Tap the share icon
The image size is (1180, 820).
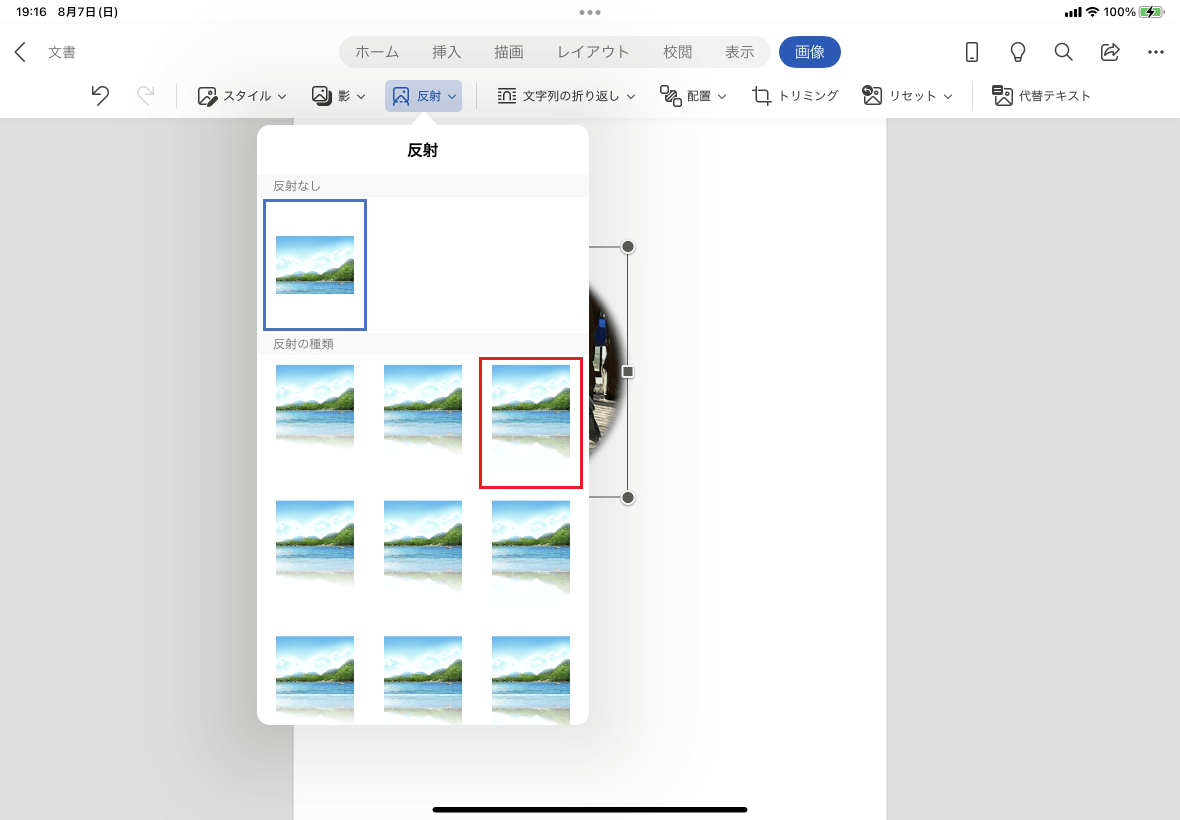click(1110, 52)
